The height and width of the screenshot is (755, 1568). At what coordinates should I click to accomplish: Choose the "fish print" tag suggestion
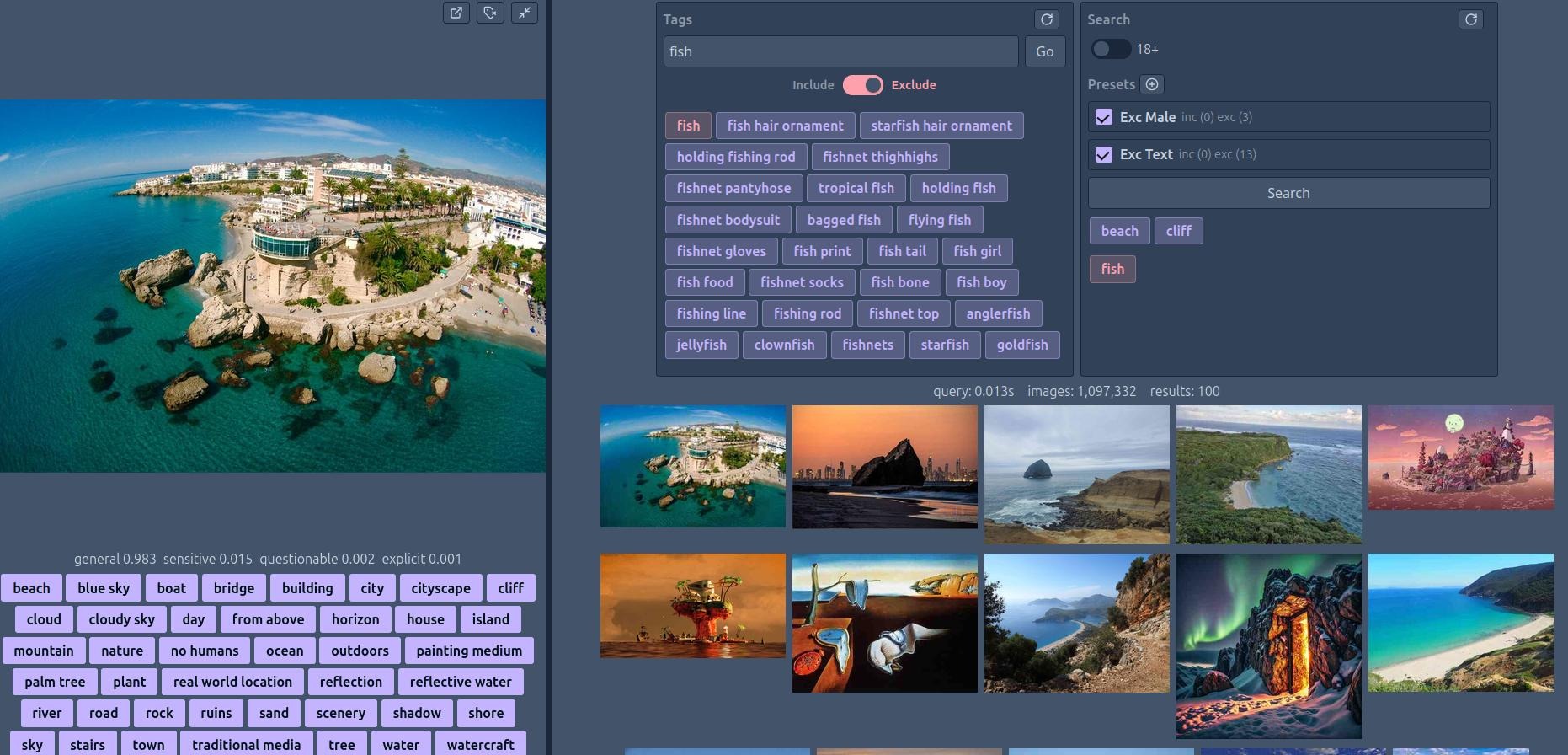point(822,251)
